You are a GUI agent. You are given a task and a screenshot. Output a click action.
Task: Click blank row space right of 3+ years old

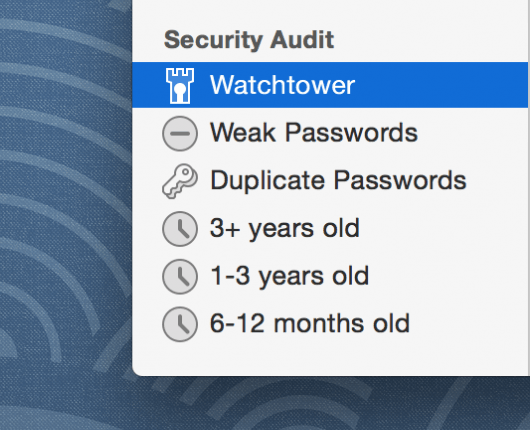(443, 228)
